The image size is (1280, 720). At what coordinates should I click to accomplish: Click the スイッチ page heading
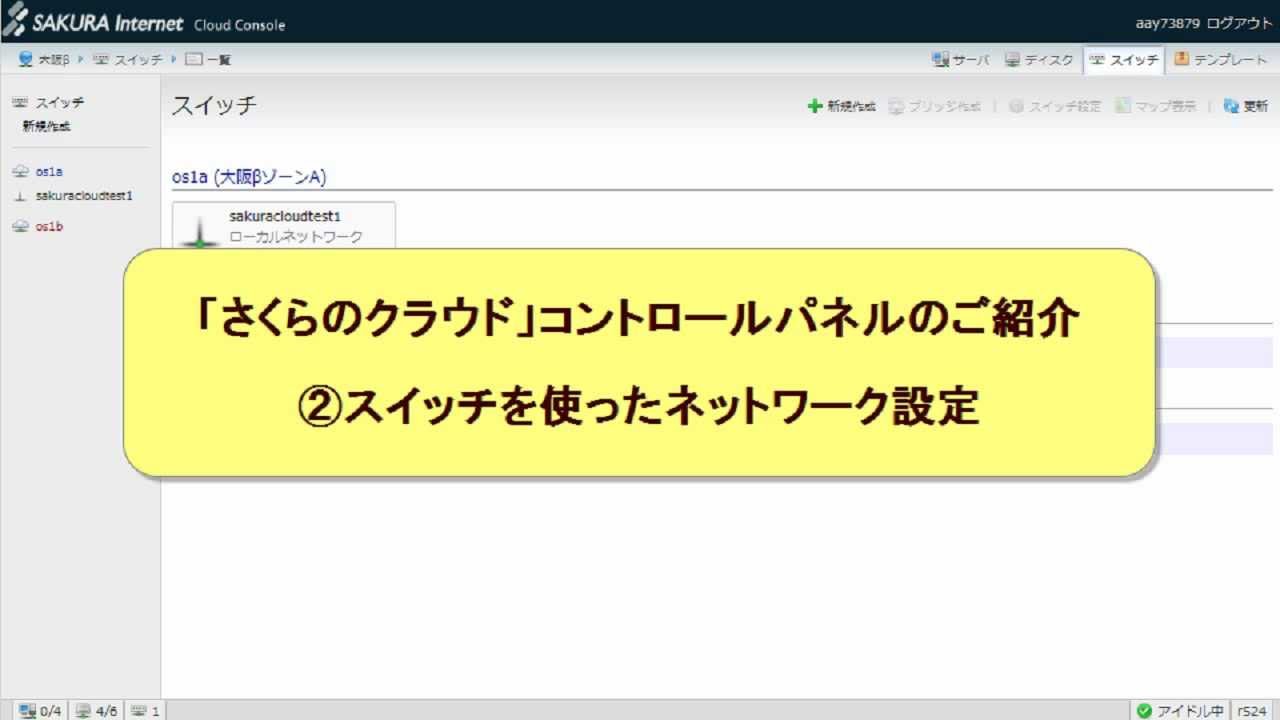(214, 106)
